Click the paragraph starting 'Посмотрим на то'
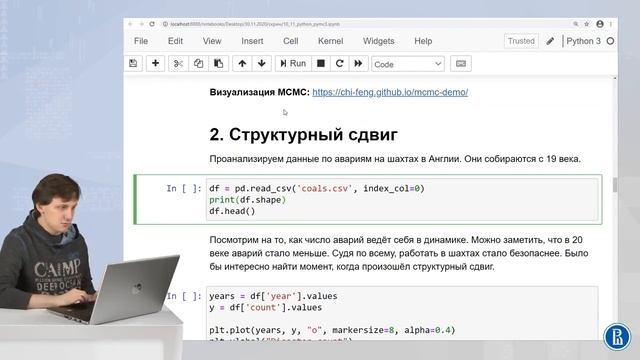 coord(399,253)
